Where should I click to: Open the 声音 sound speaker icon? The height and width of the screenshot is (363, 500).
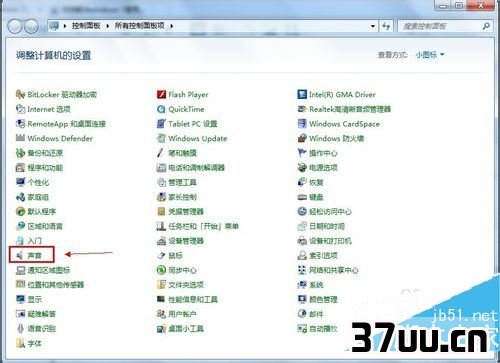[x=20, y=255]
